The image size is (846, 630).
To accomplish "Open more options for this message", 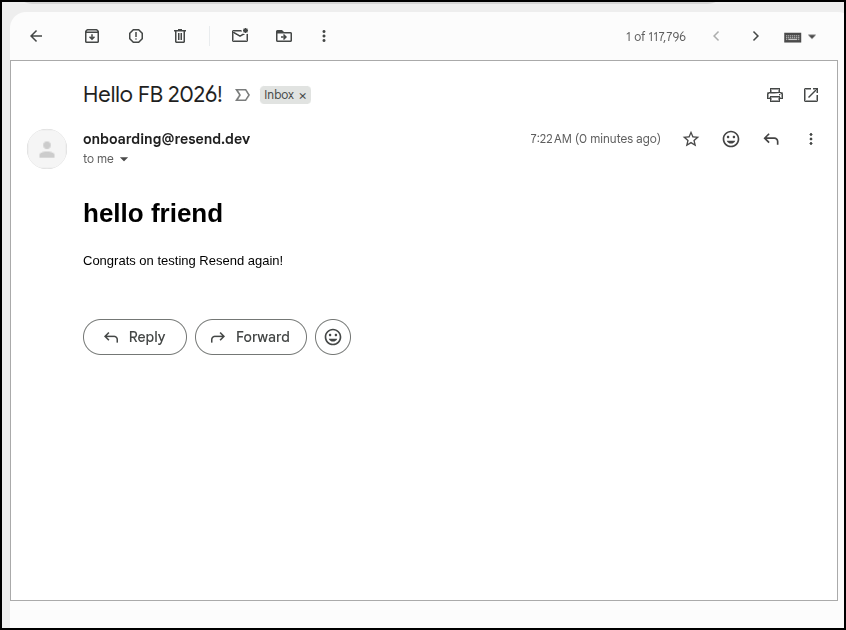I will click(811, 139).
